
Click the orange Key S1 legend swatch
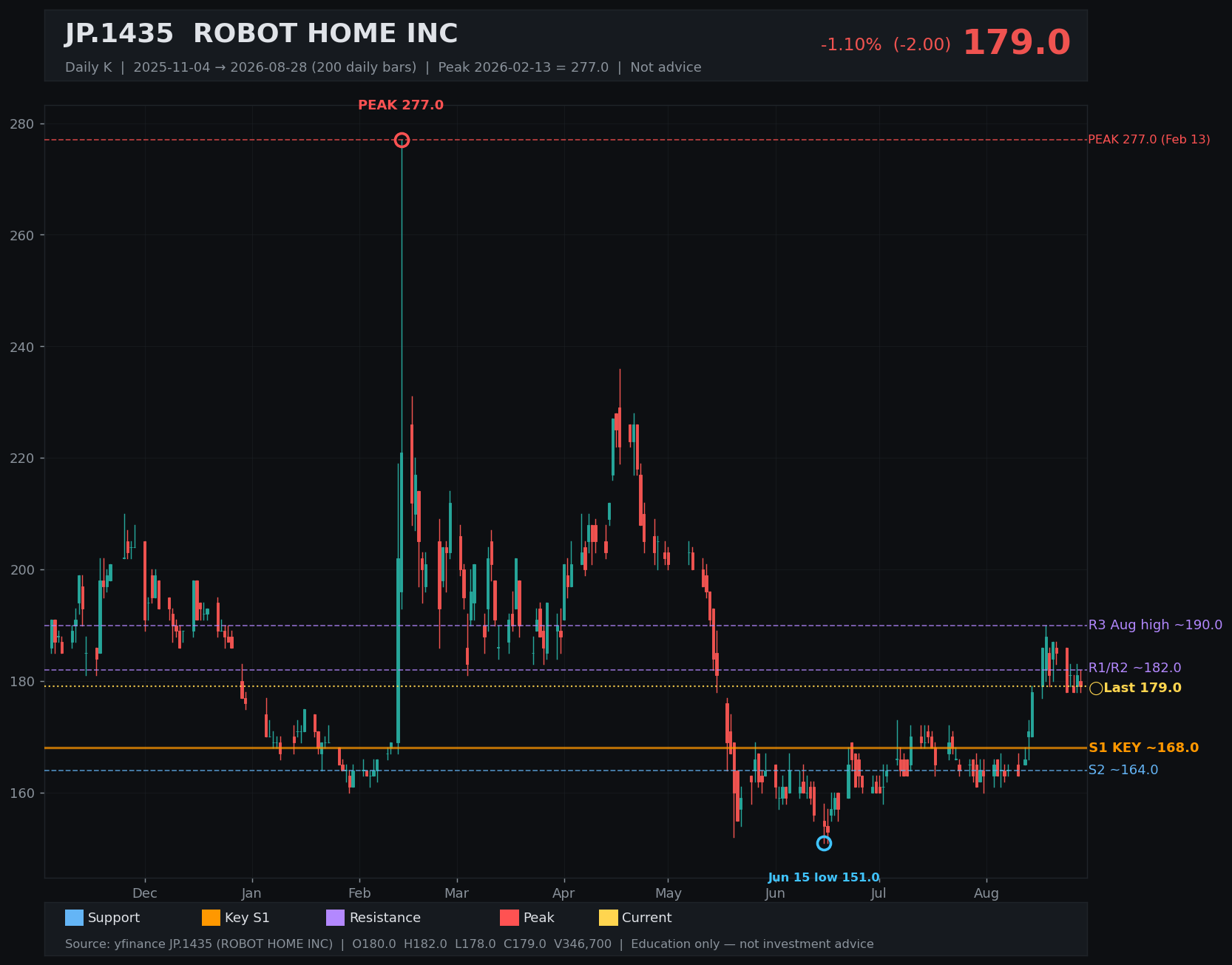point(211,918)
